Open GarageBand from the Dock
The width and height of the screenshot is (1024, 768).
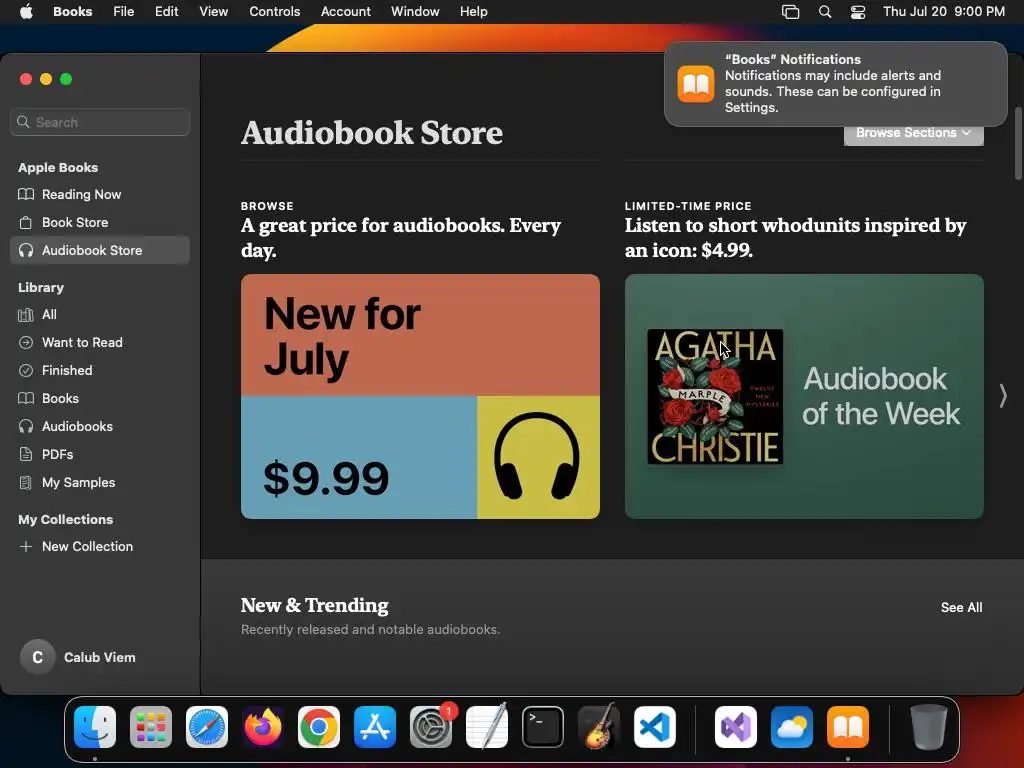pos(599,726)
